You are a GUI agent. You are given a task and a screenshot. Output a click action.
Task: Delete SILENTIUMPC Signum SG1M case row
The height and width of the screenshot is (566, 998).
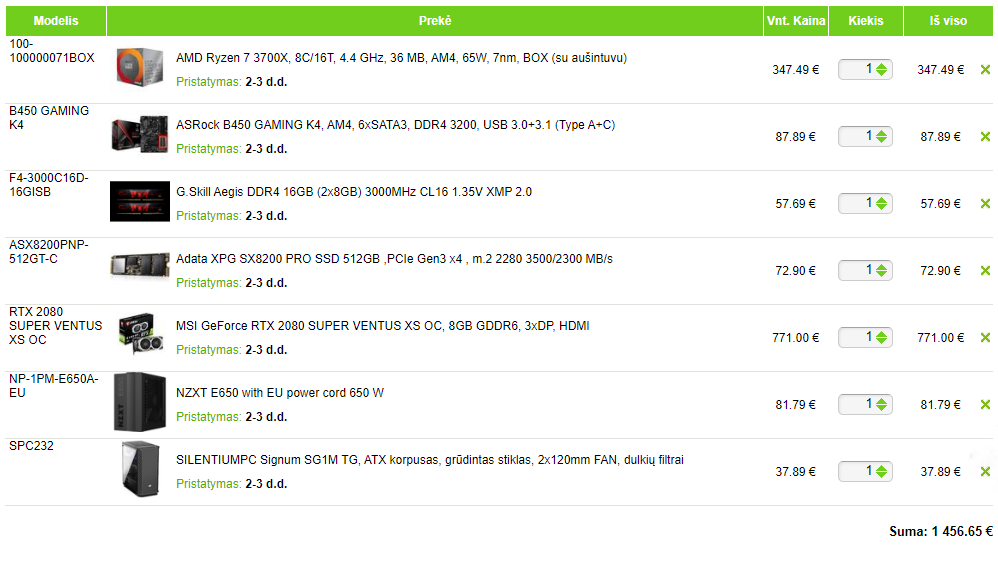pos(985,472)
